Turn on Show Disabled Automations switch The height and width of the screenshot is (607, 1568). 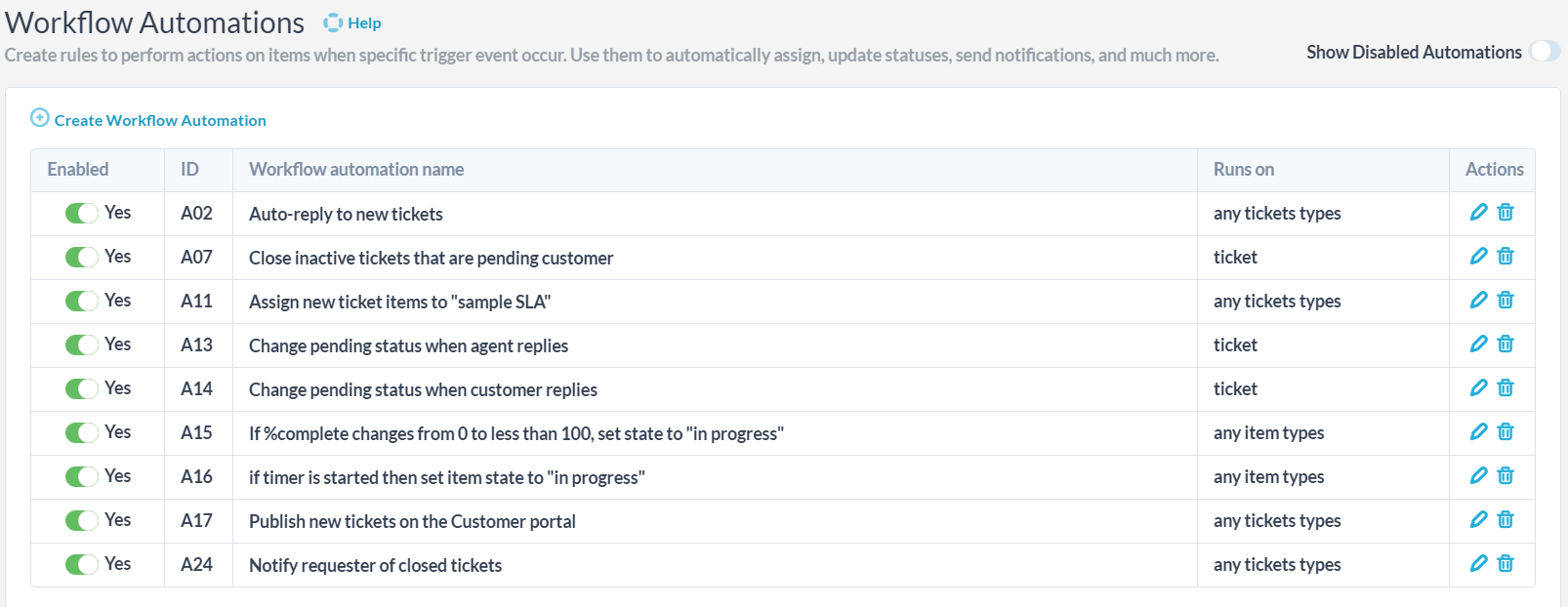pyautogui.click(x=1545, y=52)
